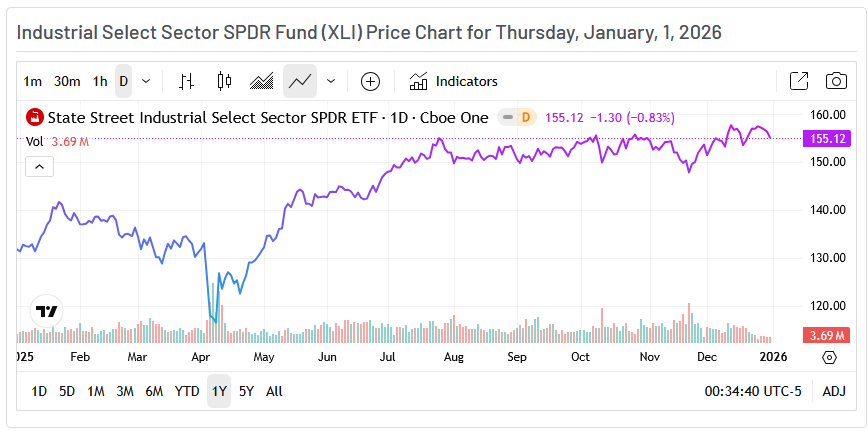Select the bars chart style icon
The height and width of the screenshot is (435, 868).
click(186, 81)
